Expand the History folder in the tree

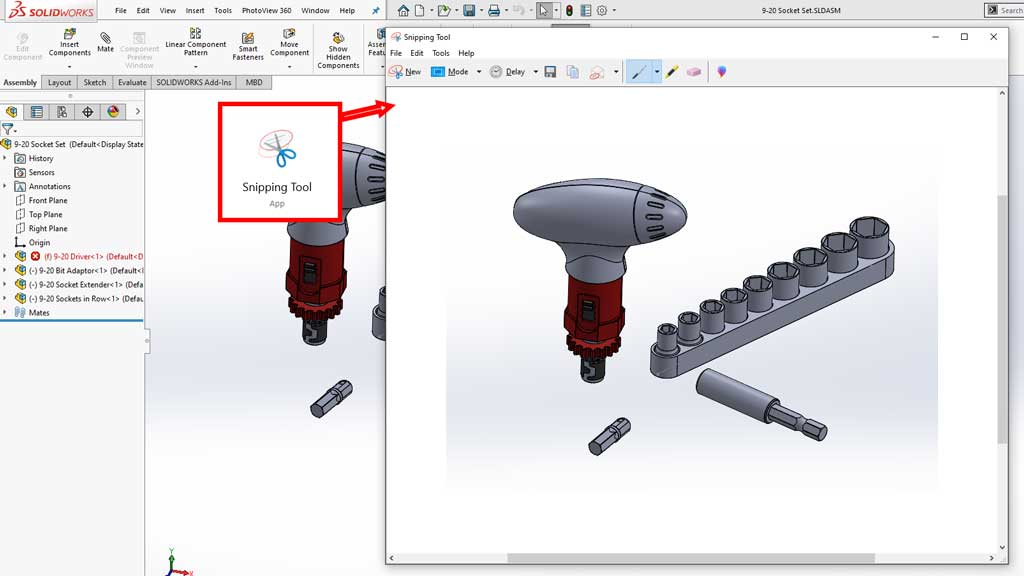(5, 158)
